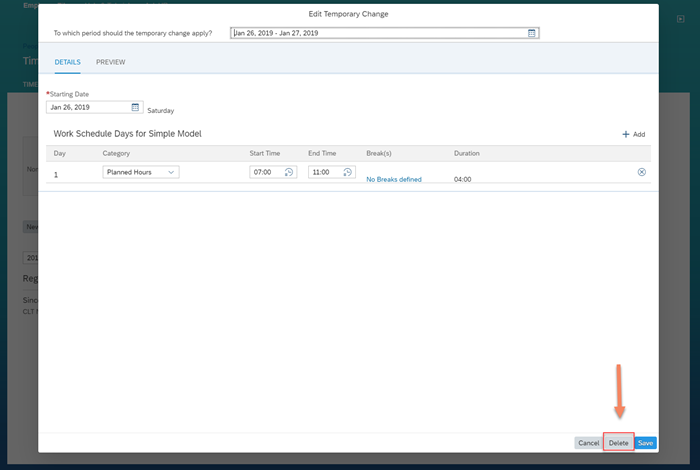The image size is (700, 470).
Task: Click the Start Time column header
Action: coord(265,153)
